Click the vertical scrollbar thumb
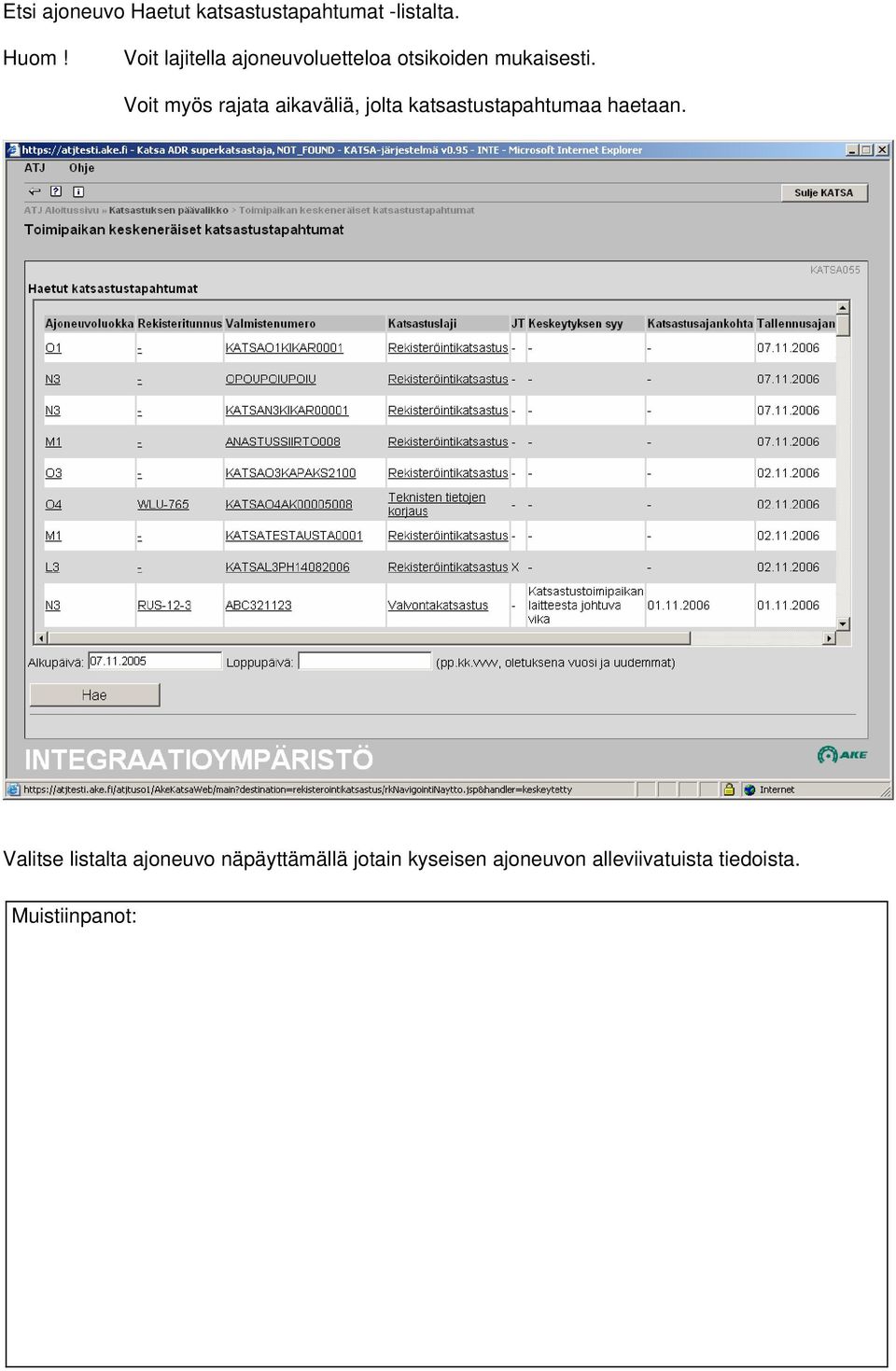This screenshot has height=1371, width=896. click(844, 325)
